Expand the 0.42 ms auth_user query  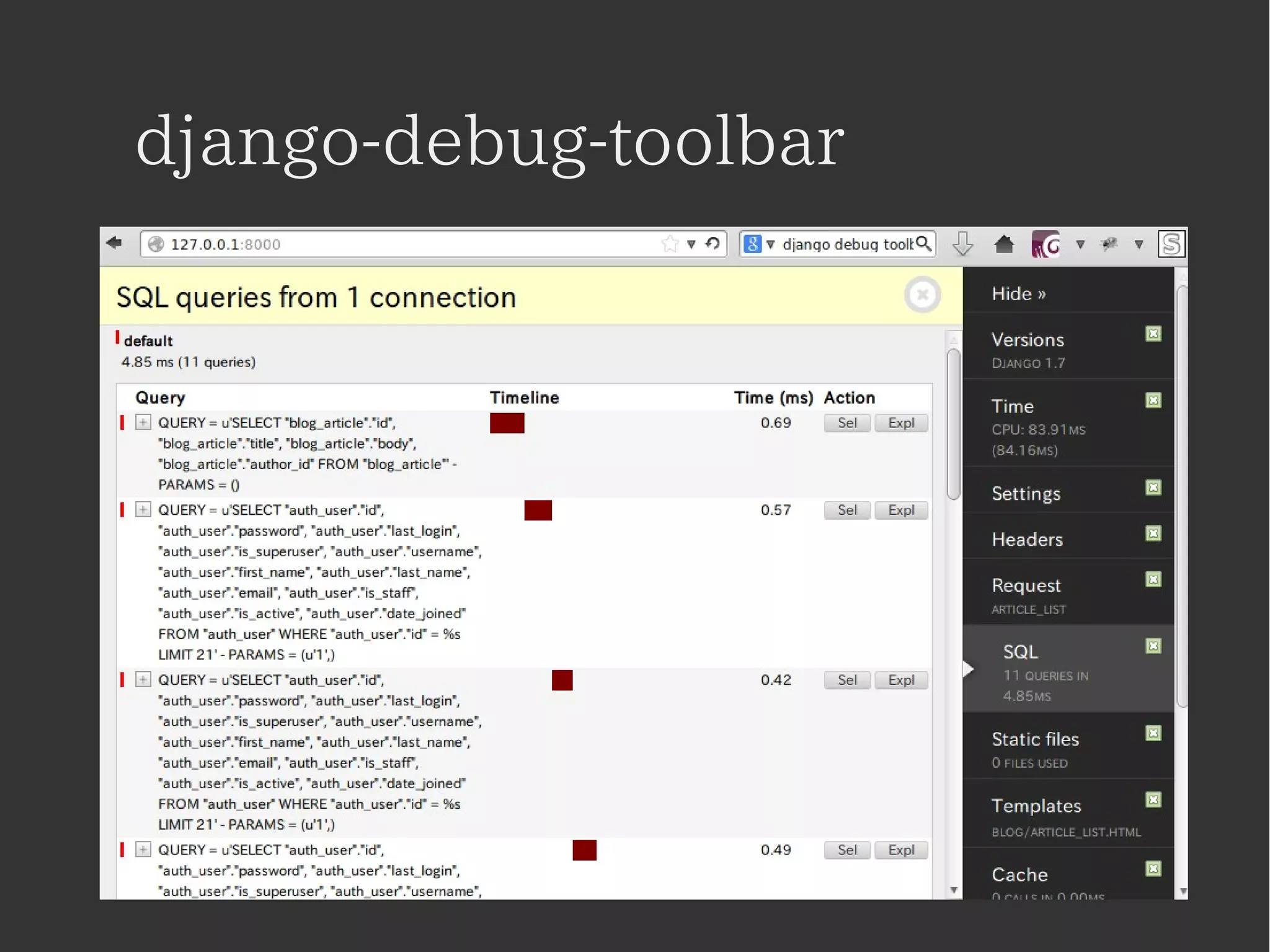coord(143,680)
